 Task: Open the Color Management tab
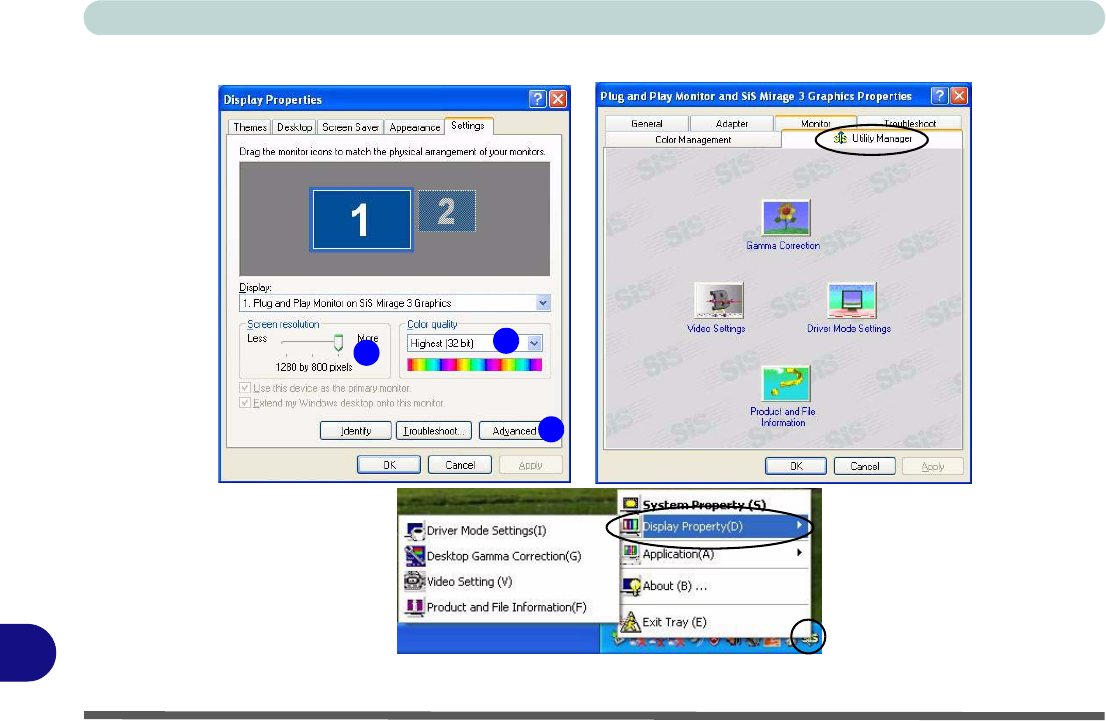click(x=693, y=140)
